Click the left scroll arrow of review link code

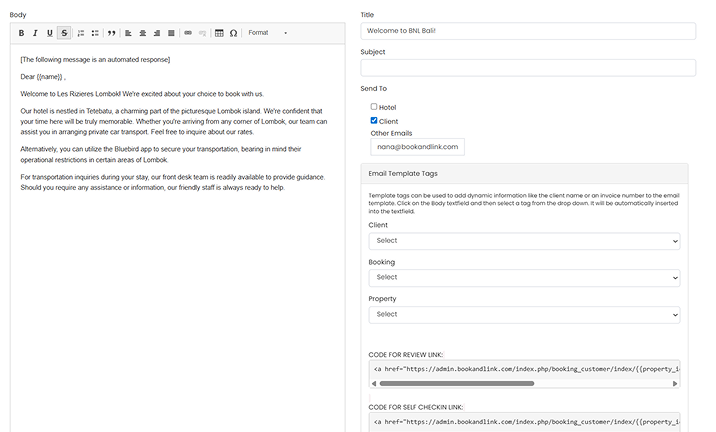click(374, 384)
